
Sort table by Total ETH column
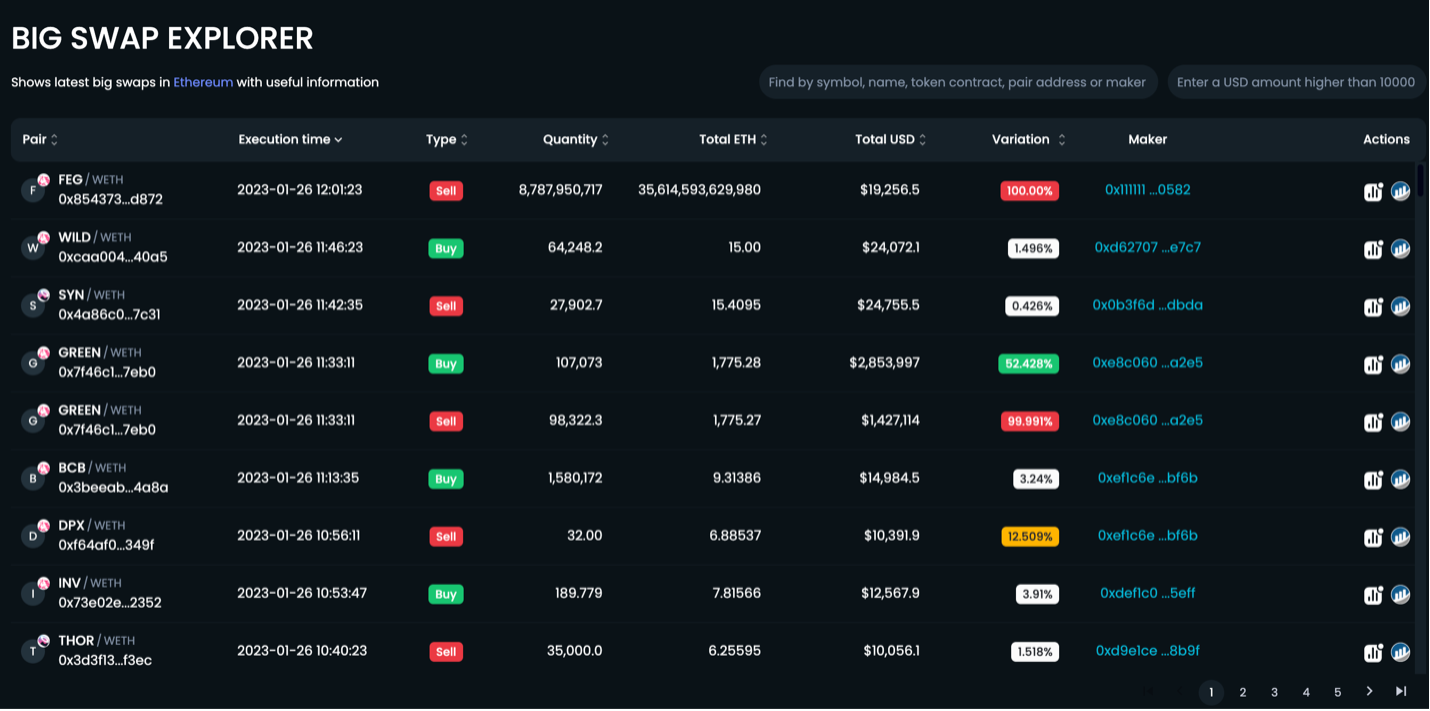[x=733, y=139]
